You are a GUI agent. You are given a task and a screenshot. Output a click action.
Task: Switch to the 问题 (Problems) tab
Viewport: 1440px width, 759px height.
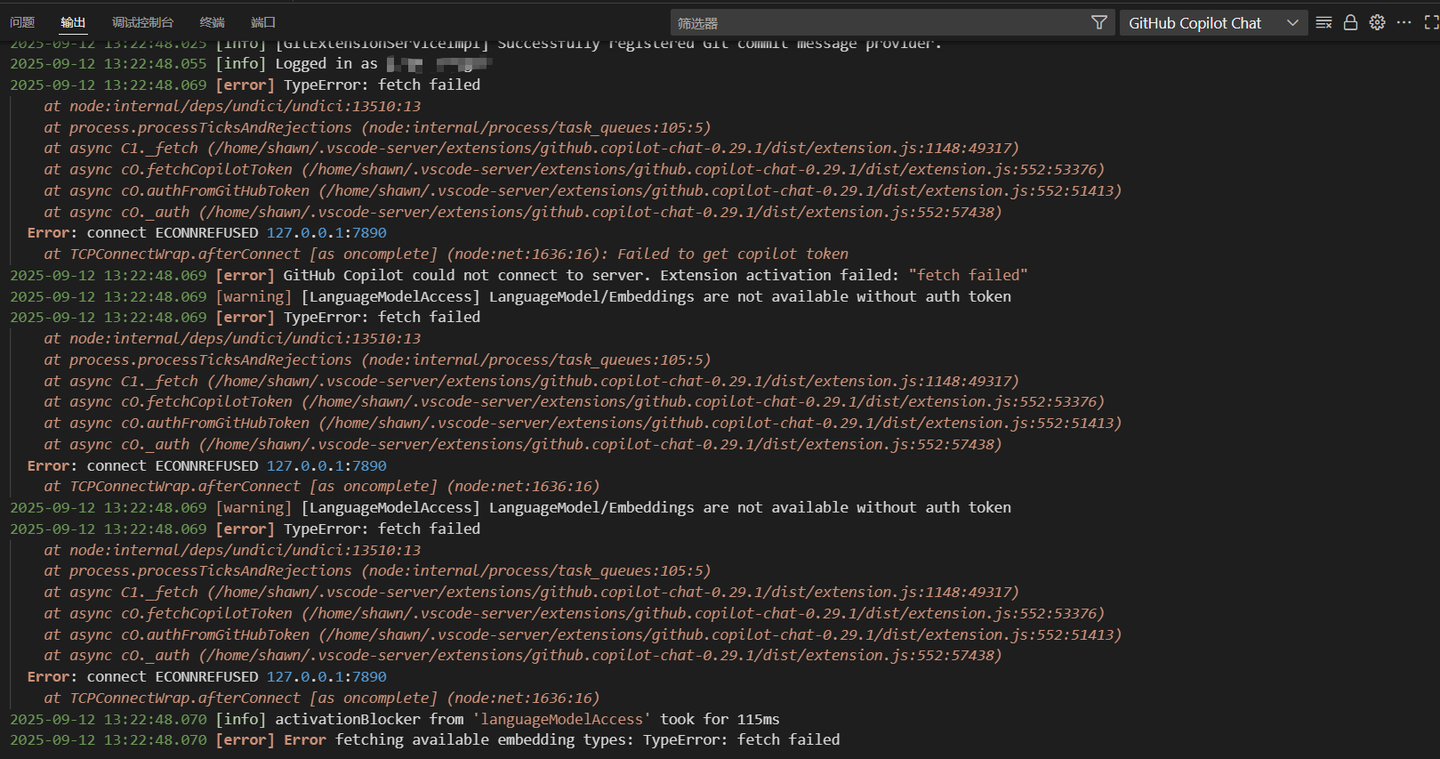pos(22,22)
